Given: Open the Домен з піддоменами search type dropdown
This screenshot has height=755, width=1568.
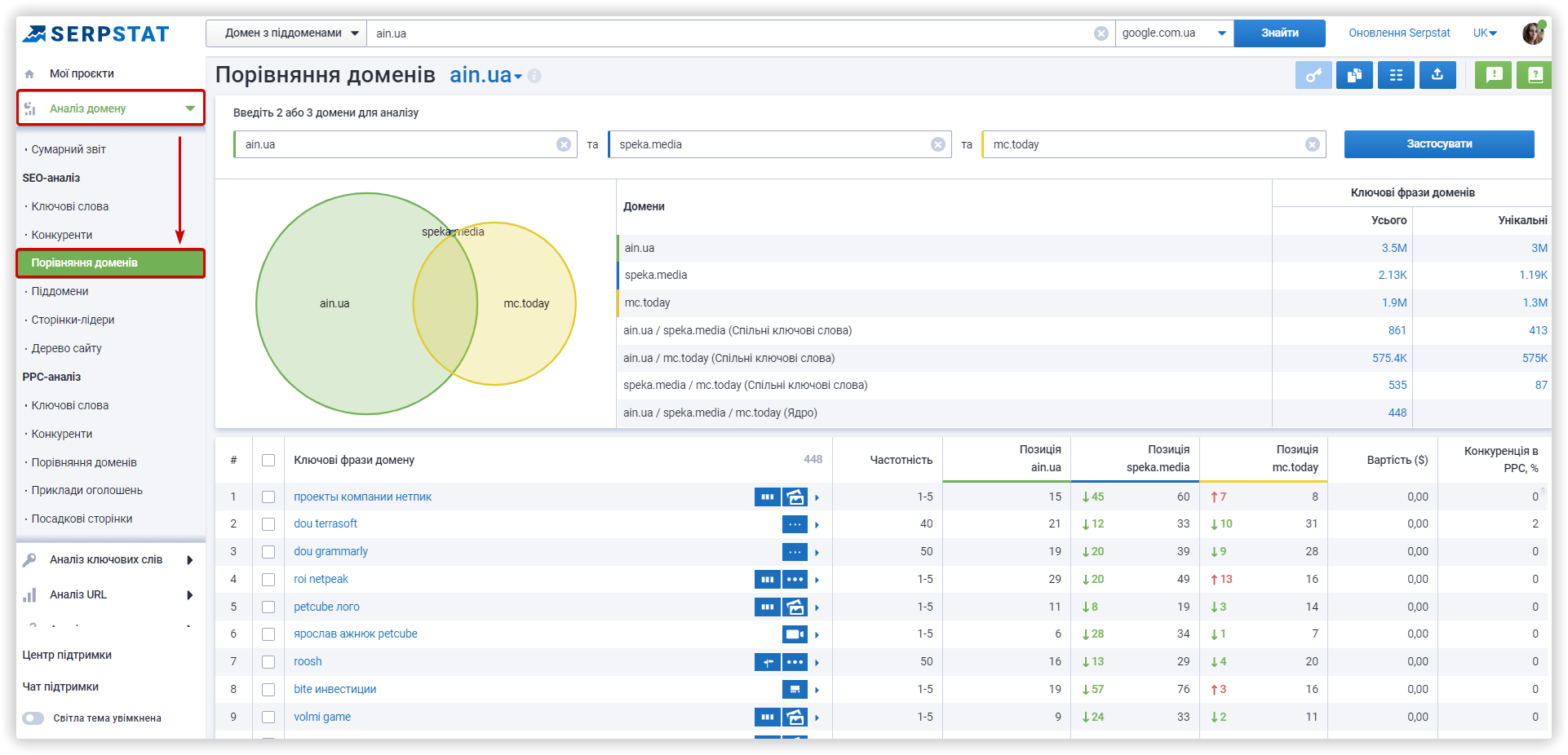Looking at the screenshot, I should 286,33.
